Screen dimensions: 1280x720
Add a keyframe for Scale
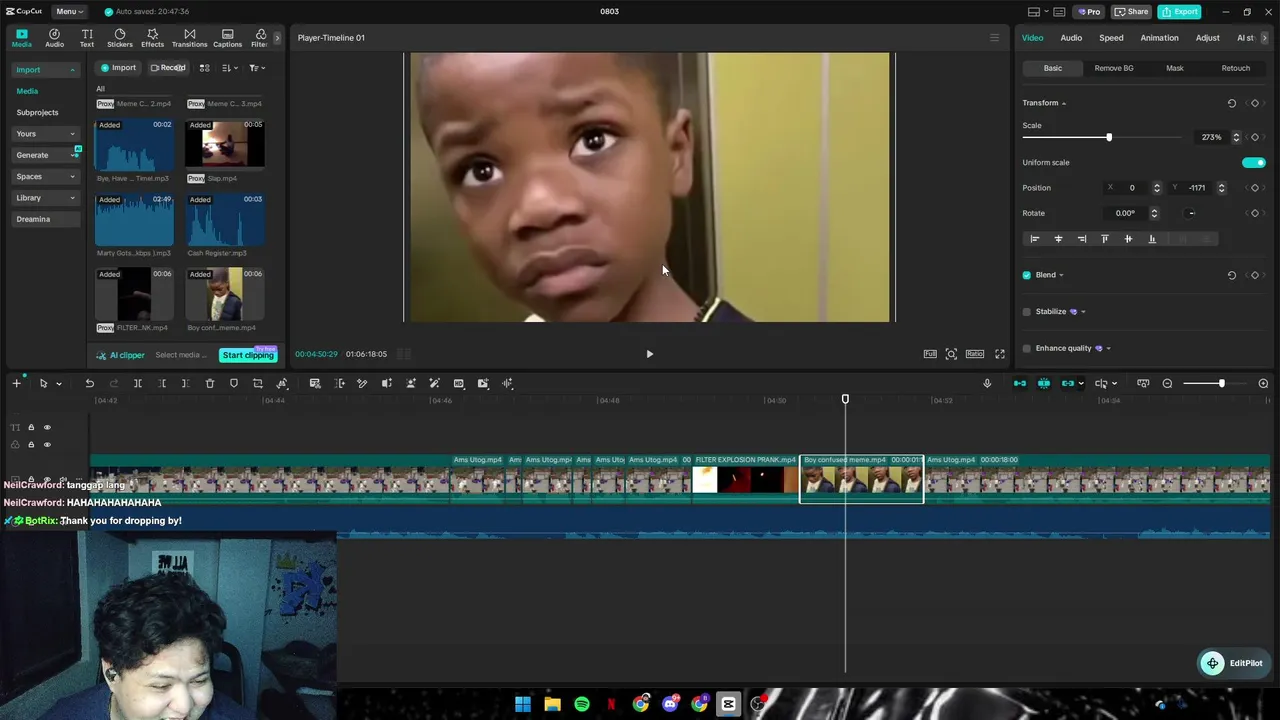pyautogui.click(x=1255, y=137)
